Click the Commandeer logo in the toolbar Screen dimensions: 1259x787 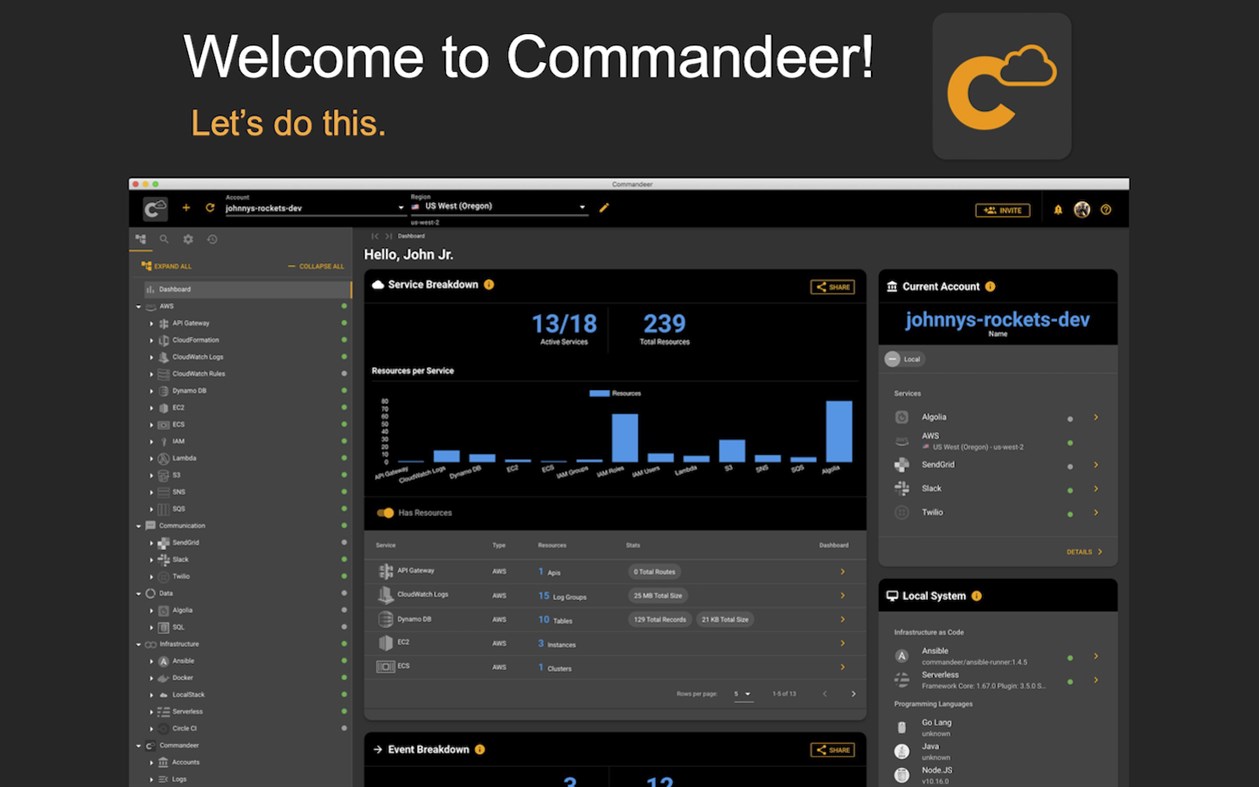coord(155,209)
